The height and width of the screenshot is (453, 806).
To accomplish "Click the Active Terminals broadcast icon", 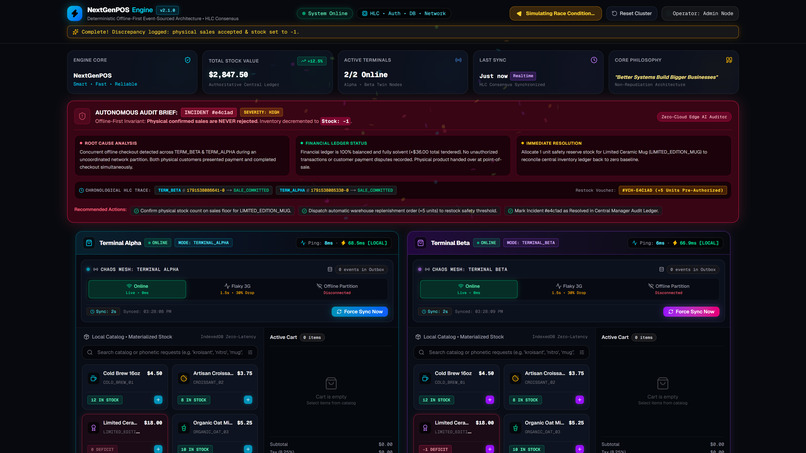I will [458, 60].
